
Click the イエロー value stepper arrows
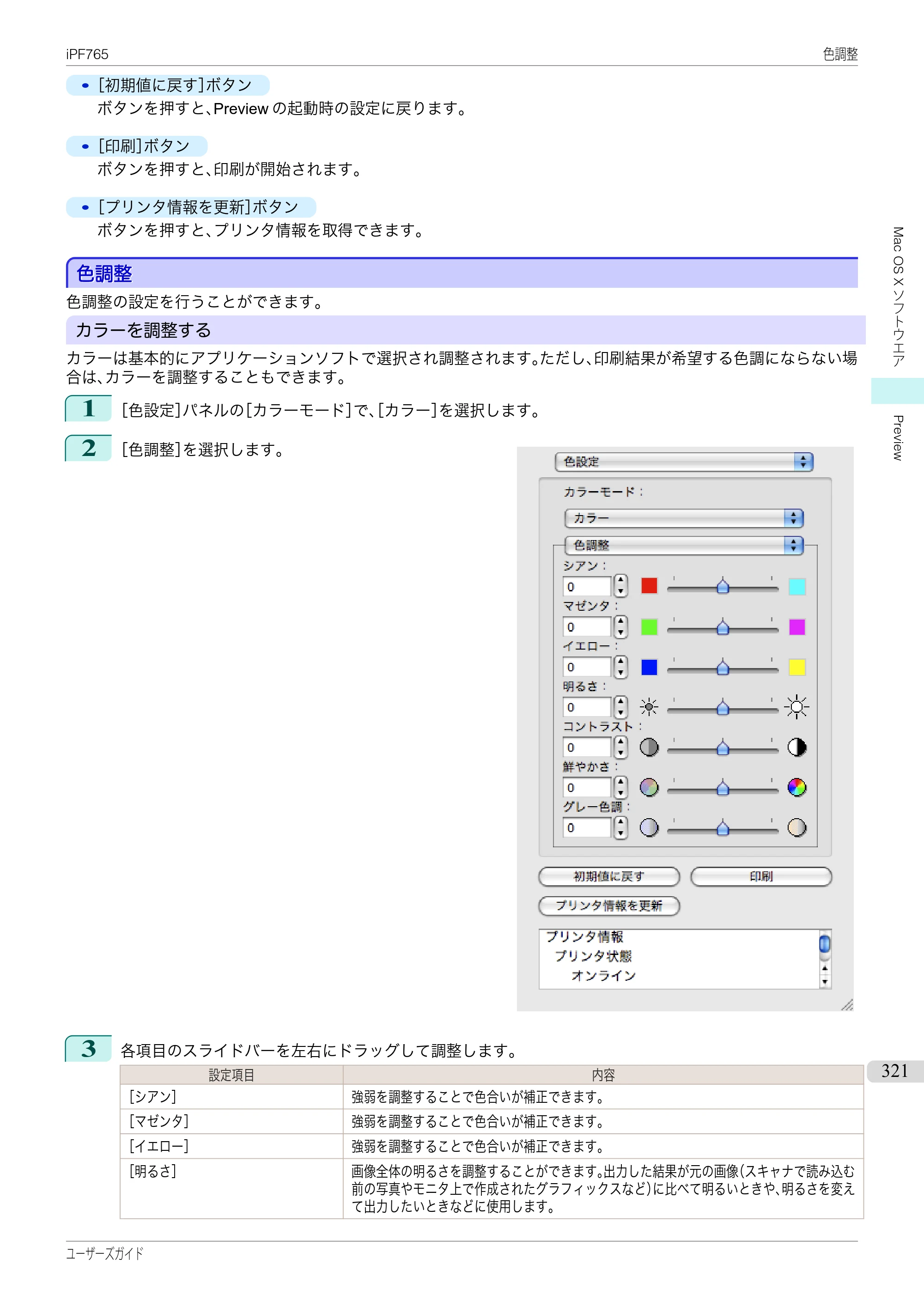(x=620, y=667)
